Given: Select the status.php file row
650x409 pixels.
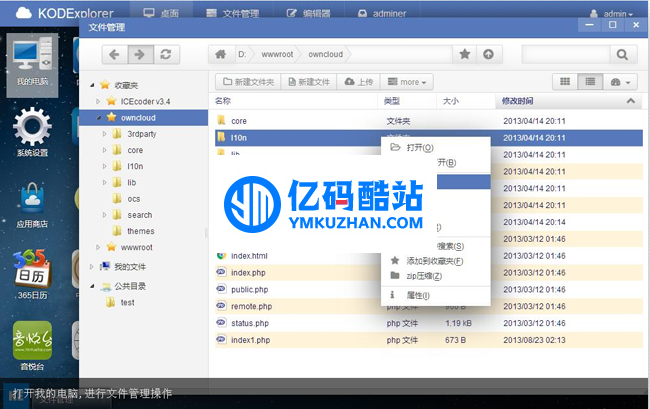Looking at the screenshot, I should pos(429,323).
